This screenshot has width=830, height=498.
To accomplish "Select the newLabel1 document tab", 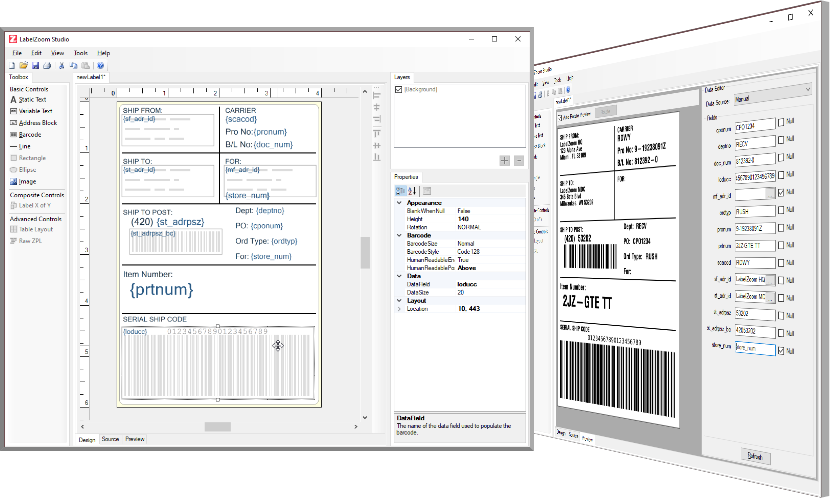I will tap(91, 77).
